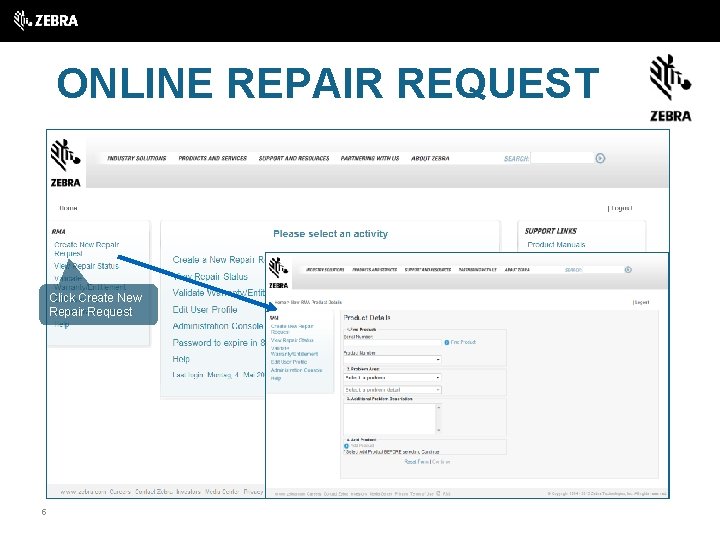Click the problem description scrollbar down arrow
This screenshot has width=720, height=540.
pyautogui.click(x=439, y=430)
